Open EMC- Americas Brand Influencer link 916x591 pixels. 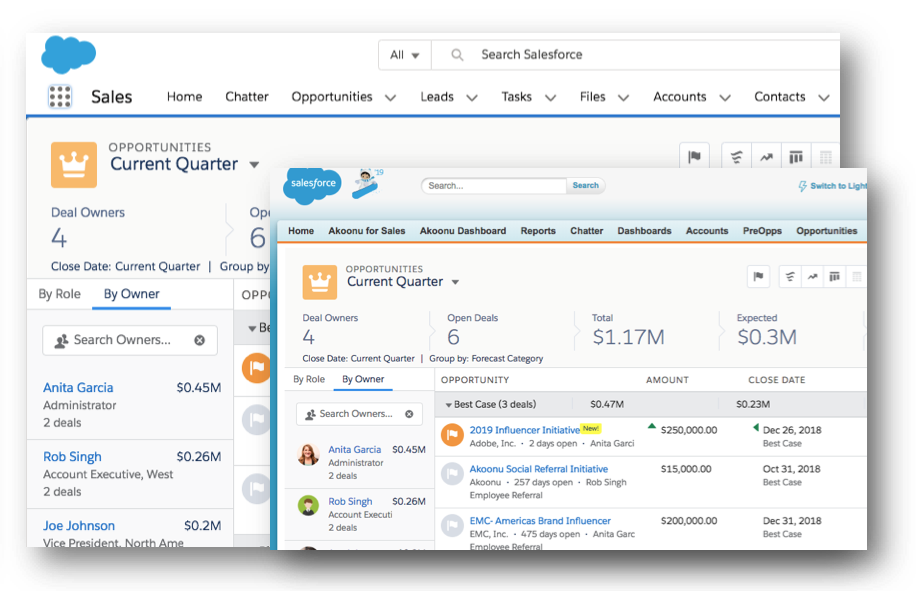click(x=540, y=521)
